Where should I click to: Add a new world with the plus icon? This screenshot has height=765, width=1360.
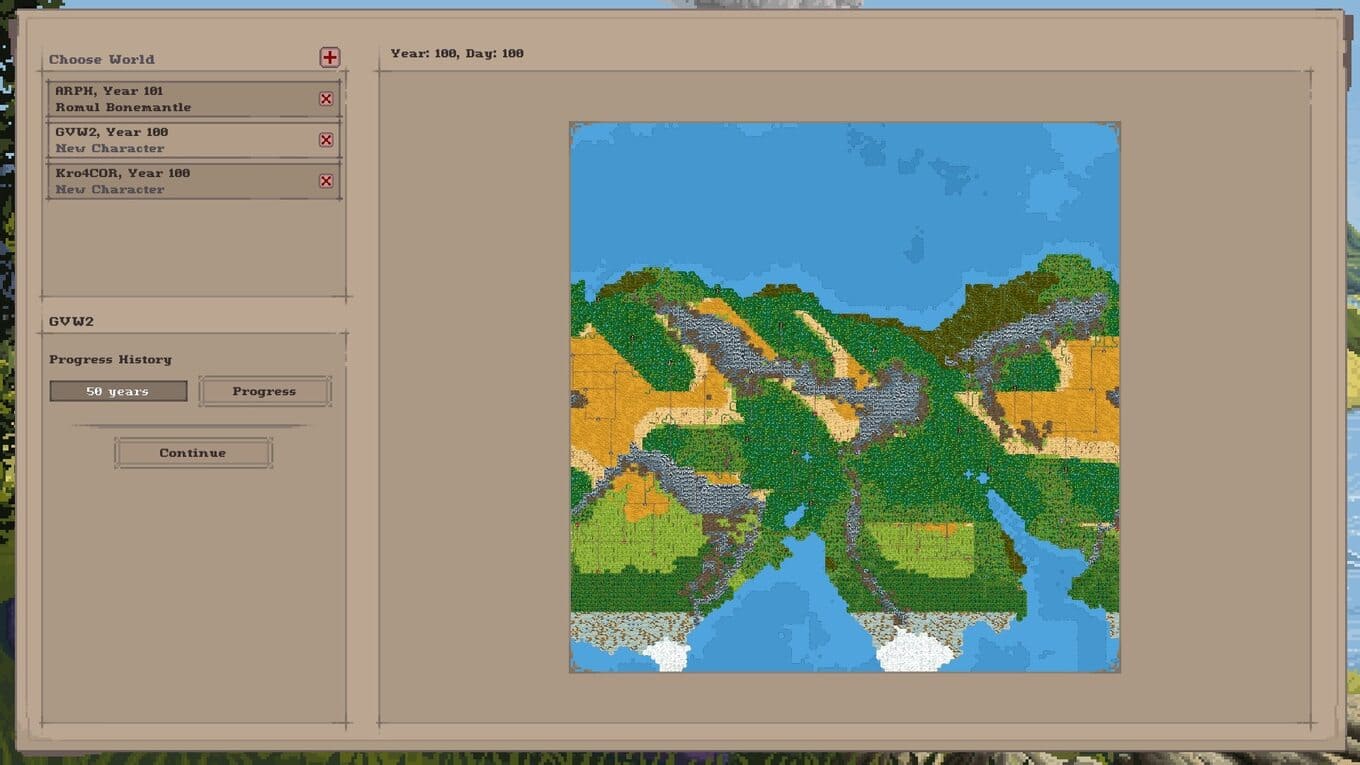click(330, 58)
